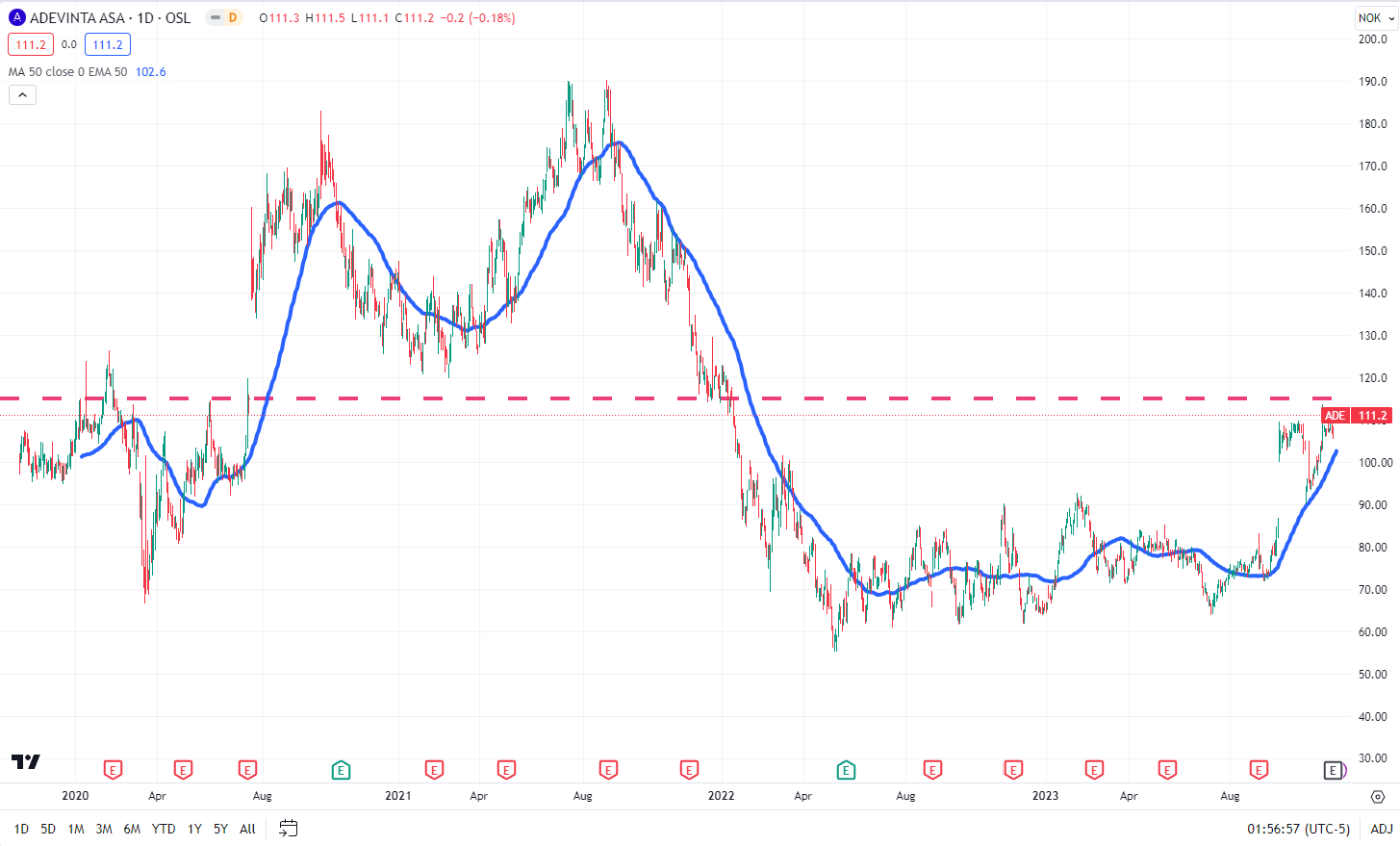The height and width of the screenshot is (846, 1400).
Task: Click the 2021 time axis label
Action: click(397, 796)
